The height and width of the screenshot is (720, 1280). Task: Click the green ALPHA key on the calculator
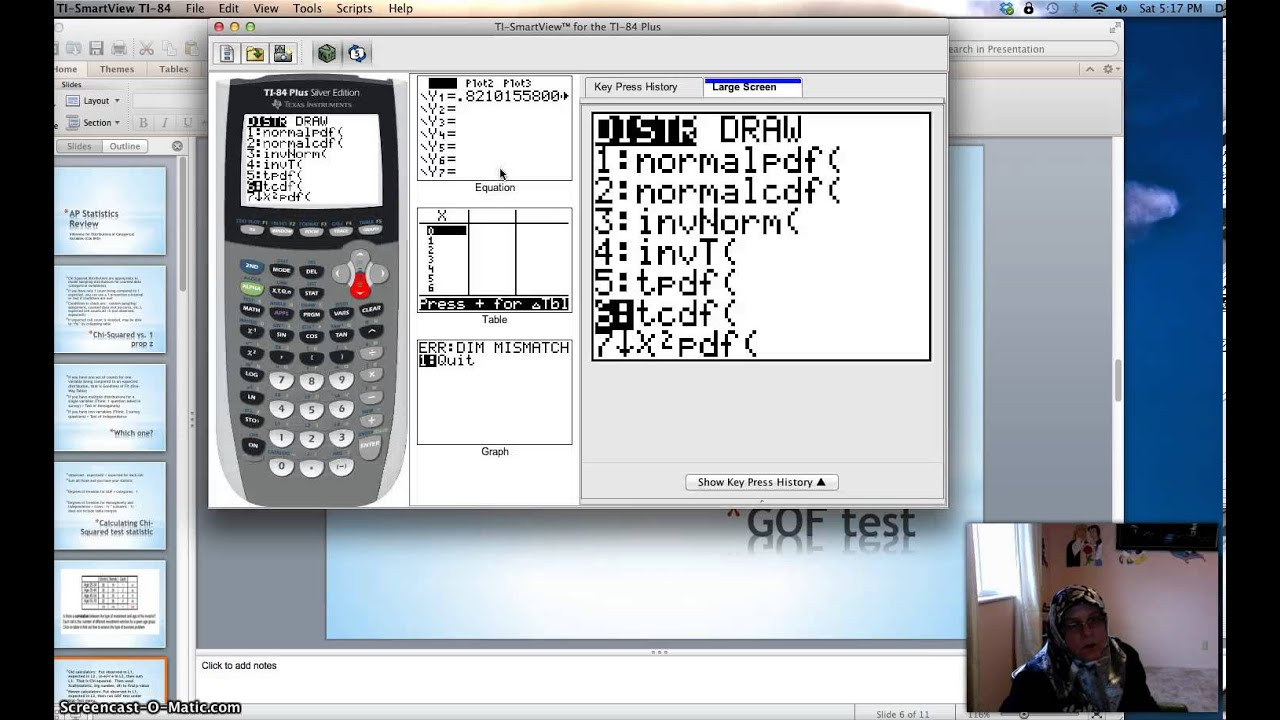[x=251, y=288]
